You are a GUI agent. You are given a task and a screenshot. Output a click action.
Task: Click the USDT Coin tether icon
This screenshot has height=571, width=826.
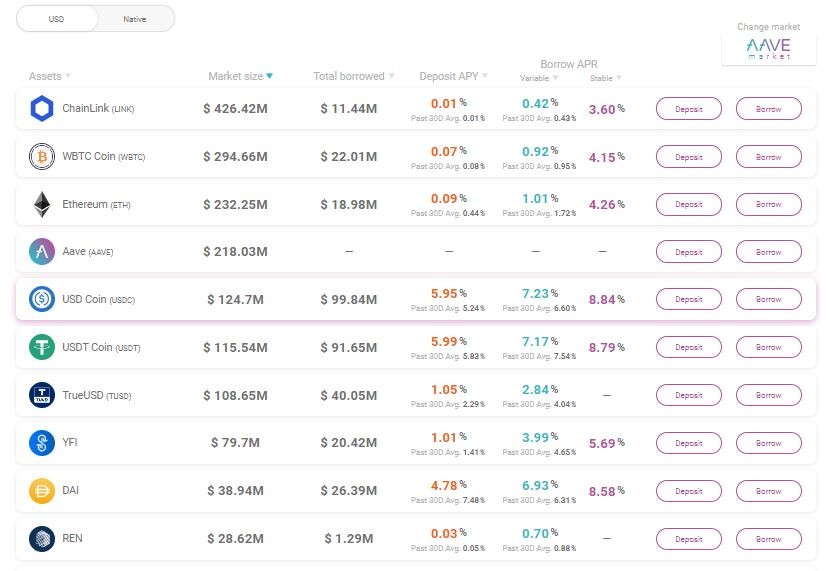pyautogui.click(x=42, y=347)
